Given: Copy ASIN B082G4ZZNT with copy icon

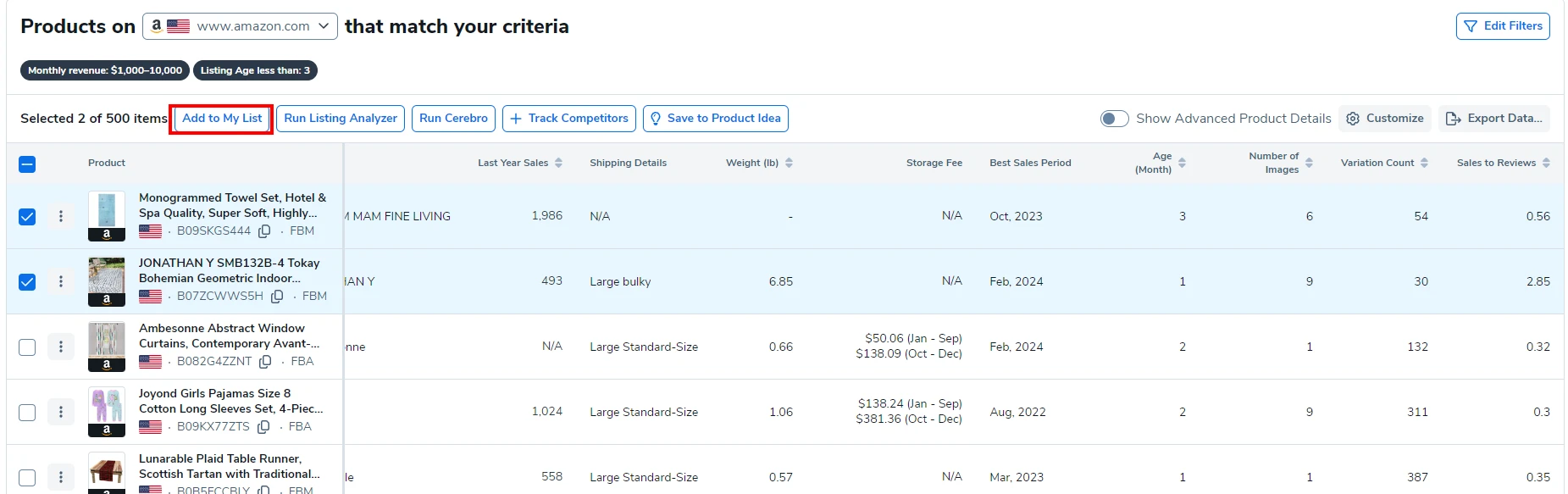Looking at the screenshot, I should click(x=265, y=362).
